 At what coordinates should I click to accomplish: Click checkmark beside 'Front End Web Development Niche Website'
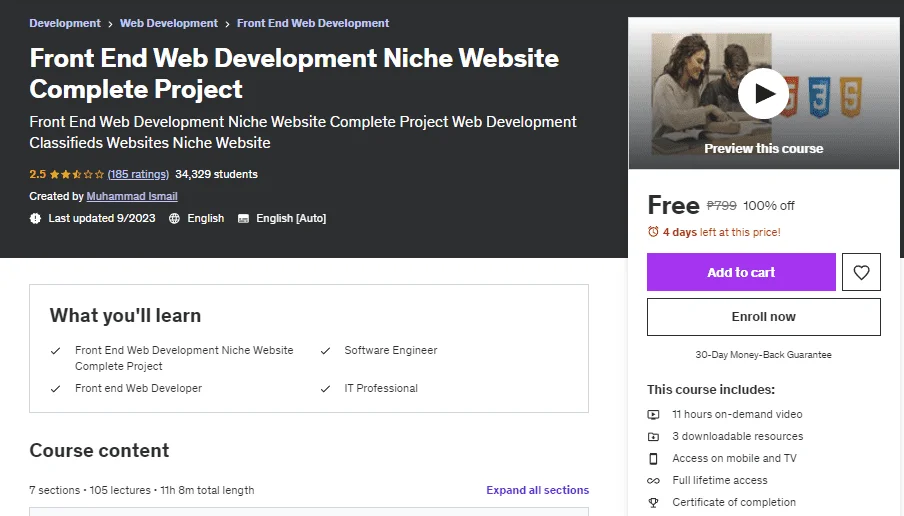[x=55, y=351]
